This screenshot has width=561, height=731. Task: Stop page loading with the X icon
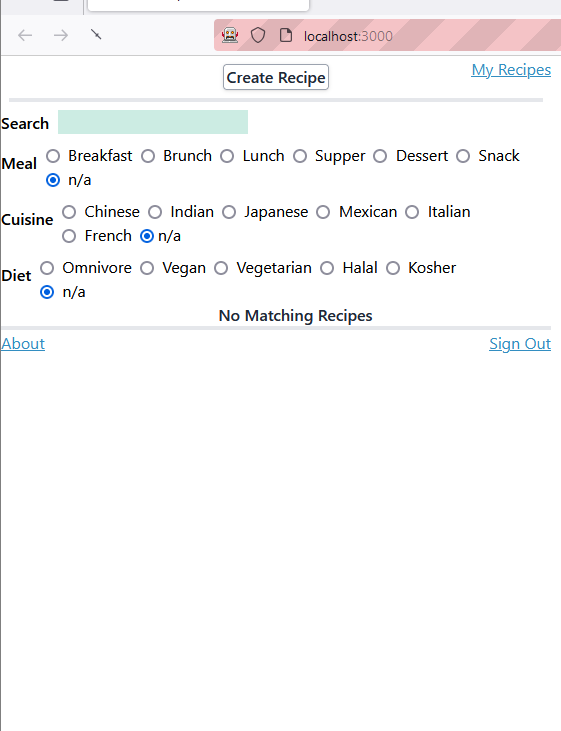pos(96,34)
